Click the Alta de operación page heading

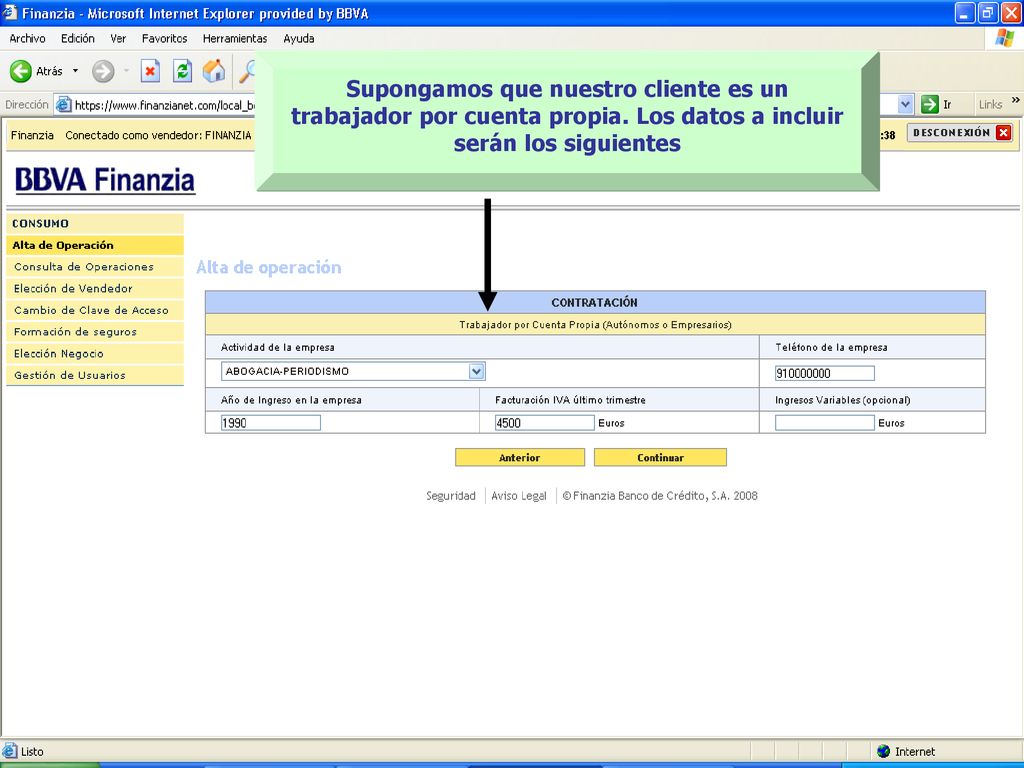(x=268, y=267)
